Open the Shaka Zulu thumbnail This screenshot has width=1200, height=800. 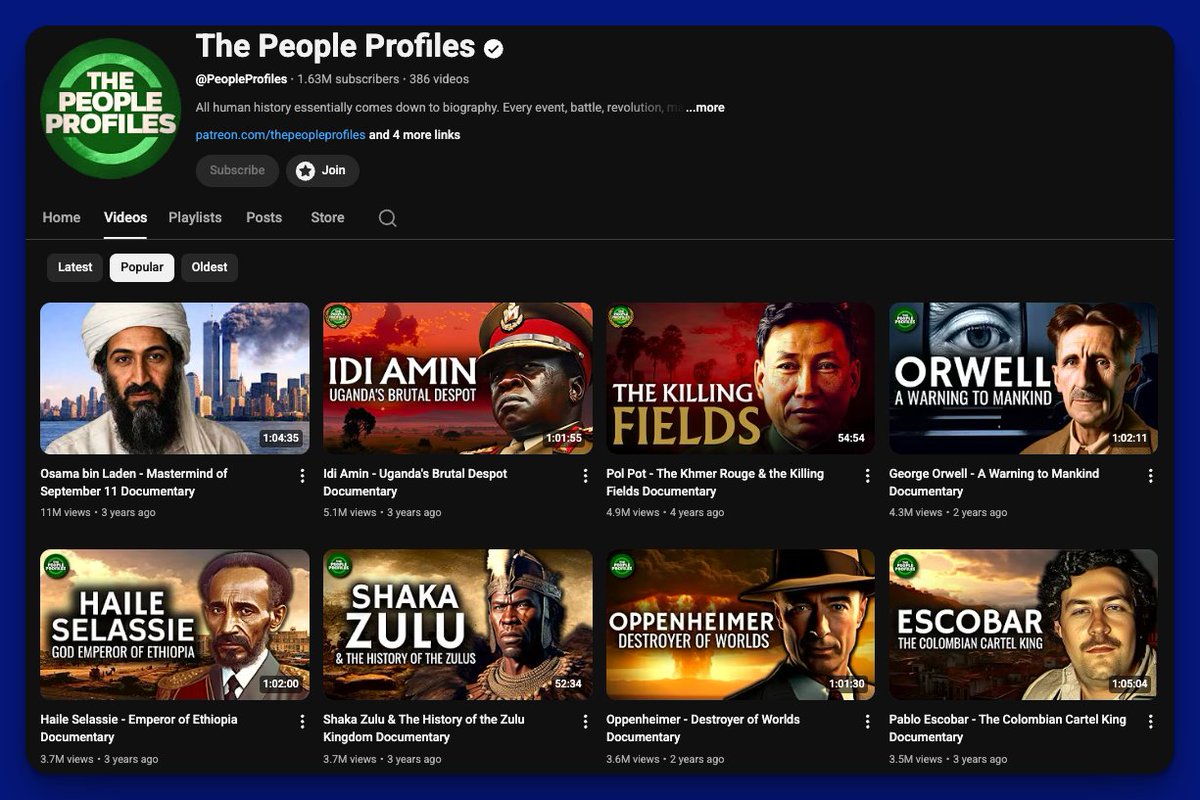(x=458, y=624)
